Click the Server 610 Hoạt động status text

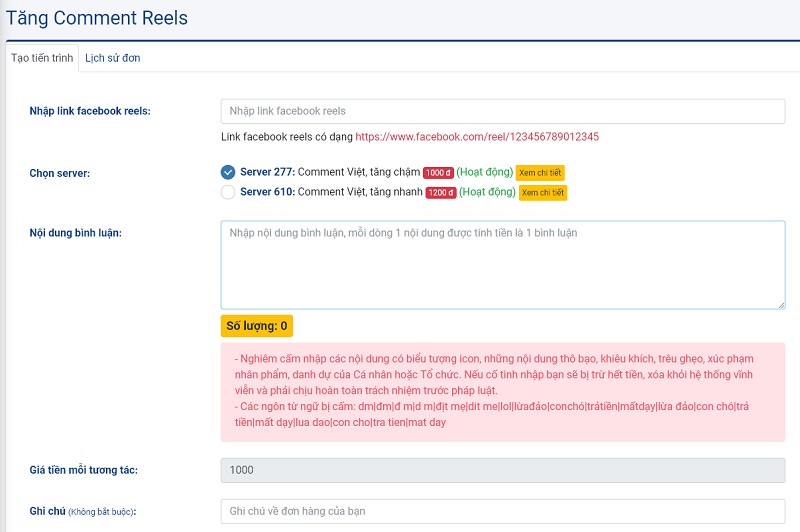(487, 192)
